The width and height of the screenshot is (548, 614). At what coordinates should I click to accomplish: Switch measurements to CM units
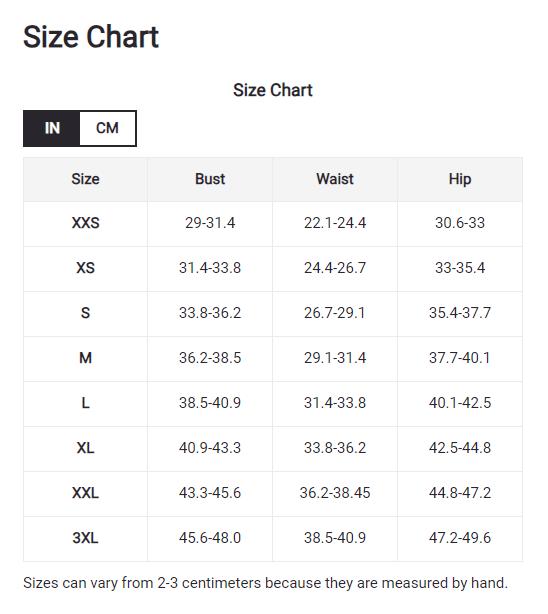point(107,128)
